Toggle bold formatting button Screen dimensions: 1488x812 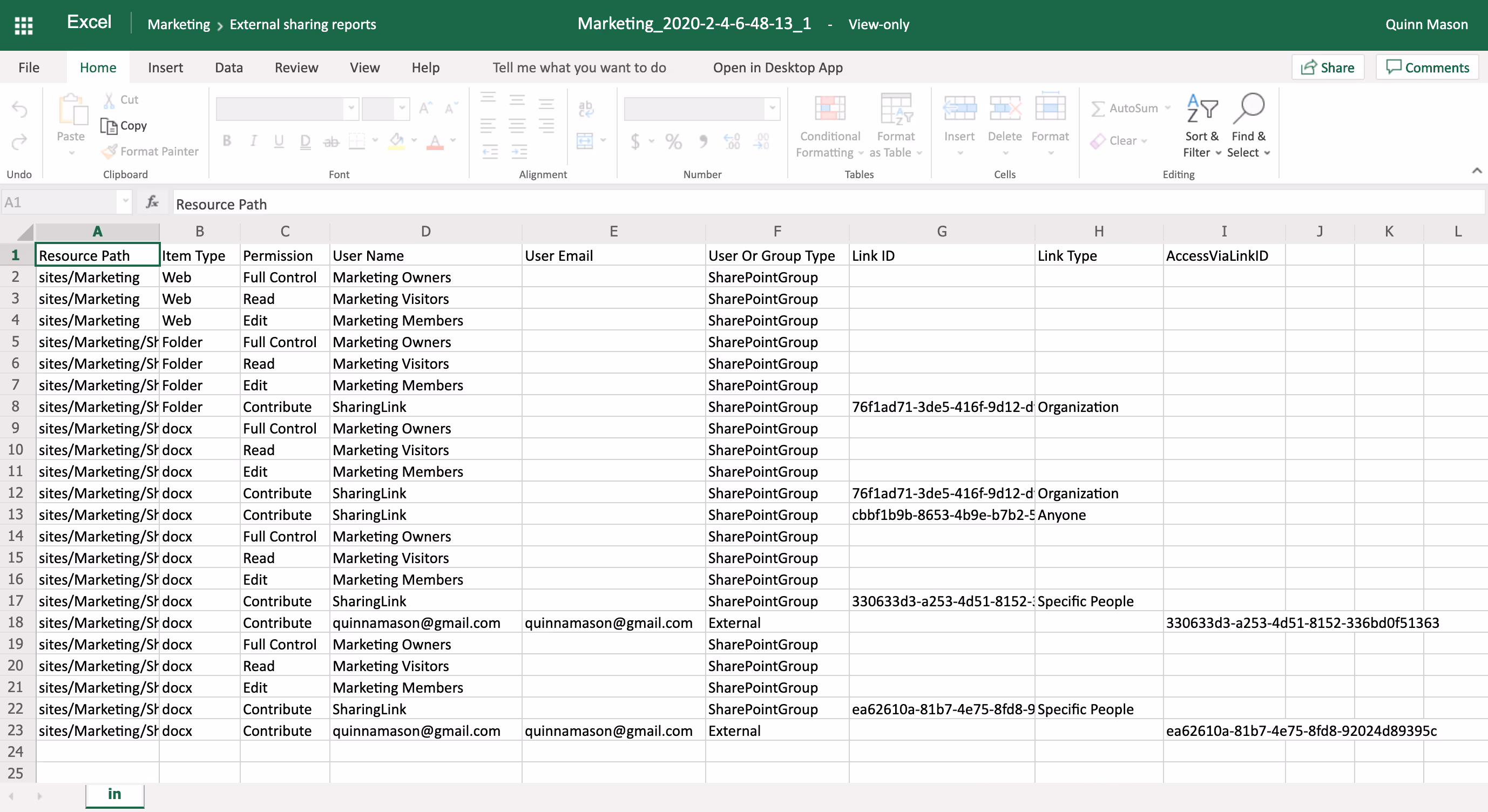pyautogui.click(x=227, y=141)
